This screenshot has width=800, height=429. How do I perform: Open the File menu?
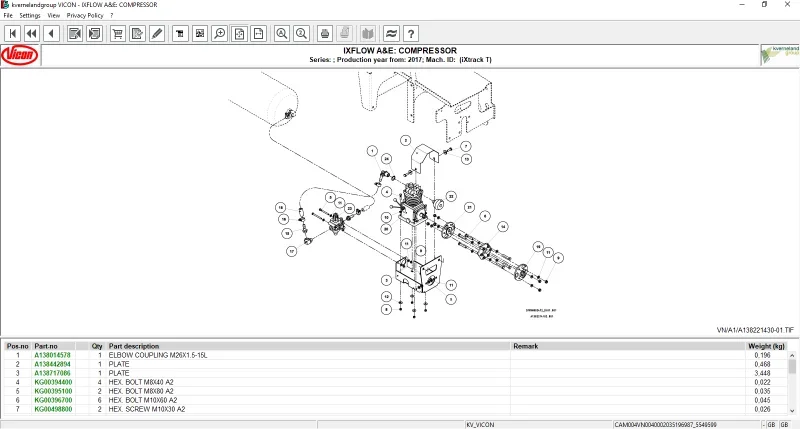(x=8, y=15)
